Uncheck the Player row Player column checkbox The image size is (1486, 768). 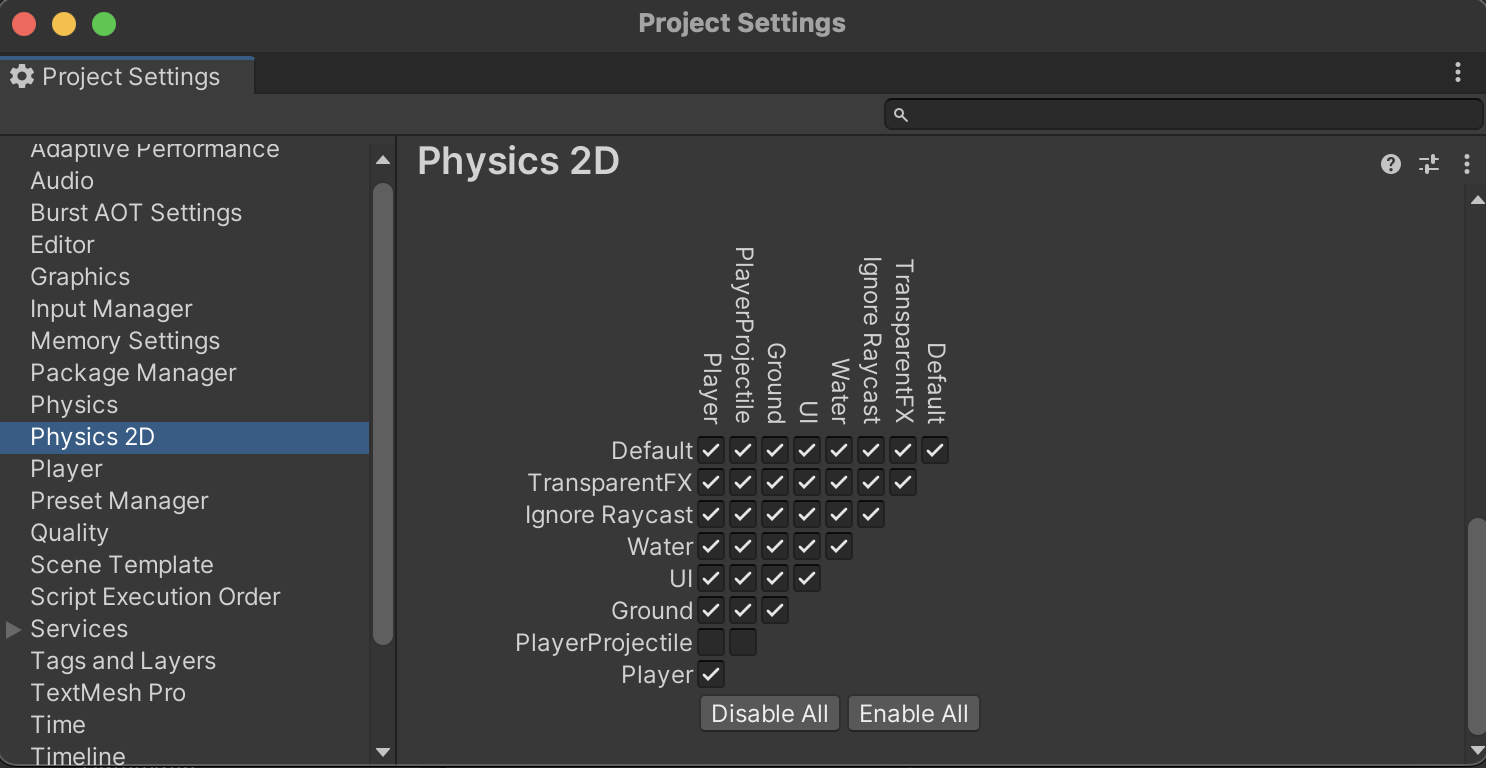pyautogui.click(x=711, y=674)
